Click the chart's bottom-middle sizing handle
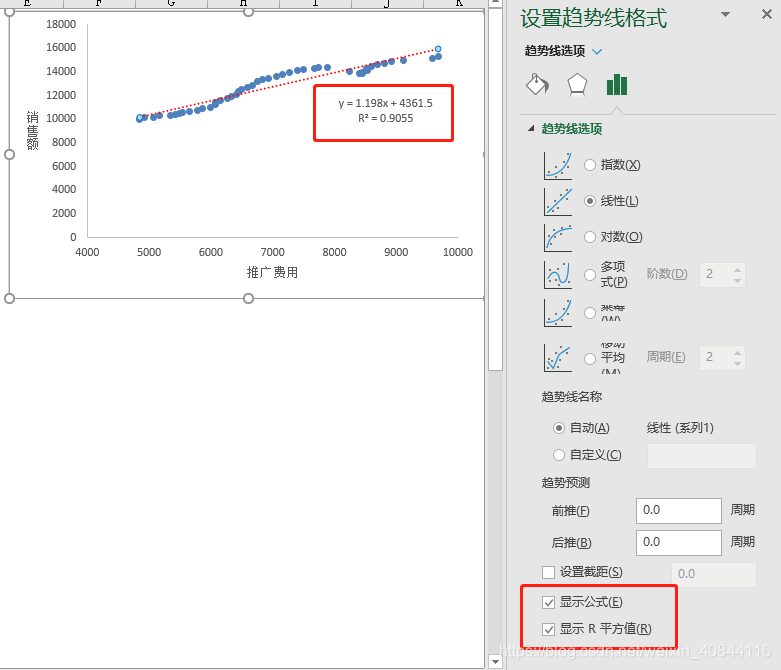Viewport: 781px width, 670px height. (x=248, y=298)
